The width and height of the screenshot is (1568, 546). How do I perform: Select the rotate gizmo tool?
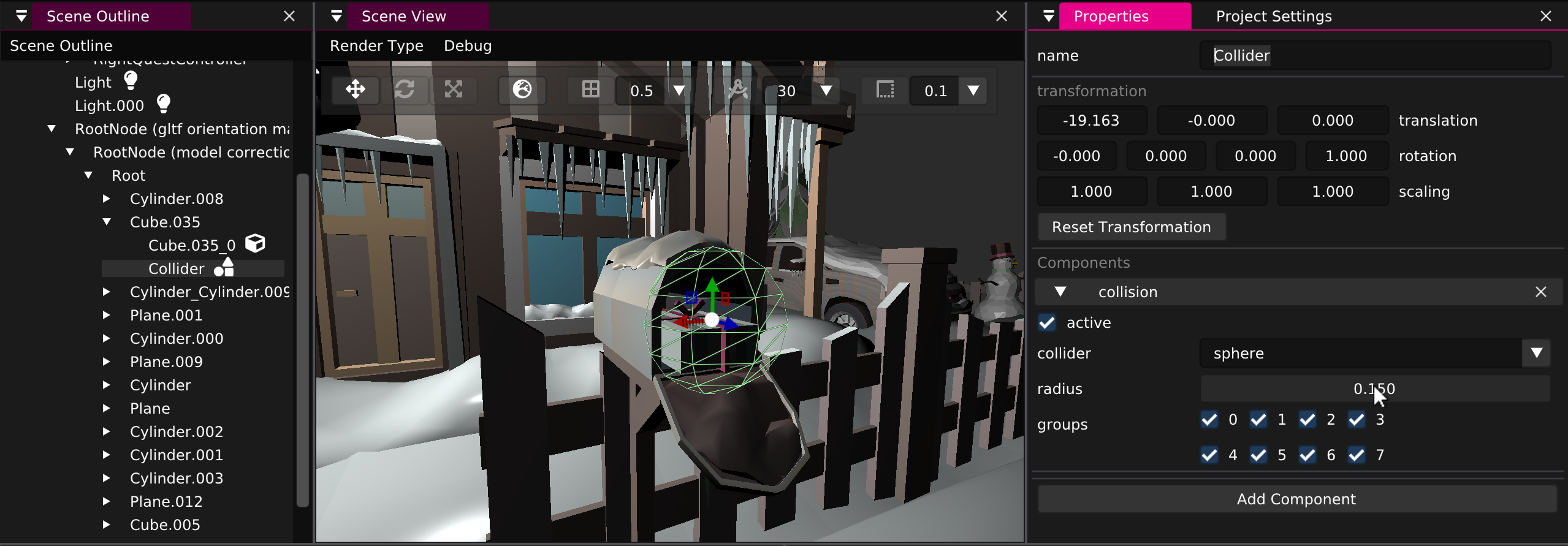405,90
